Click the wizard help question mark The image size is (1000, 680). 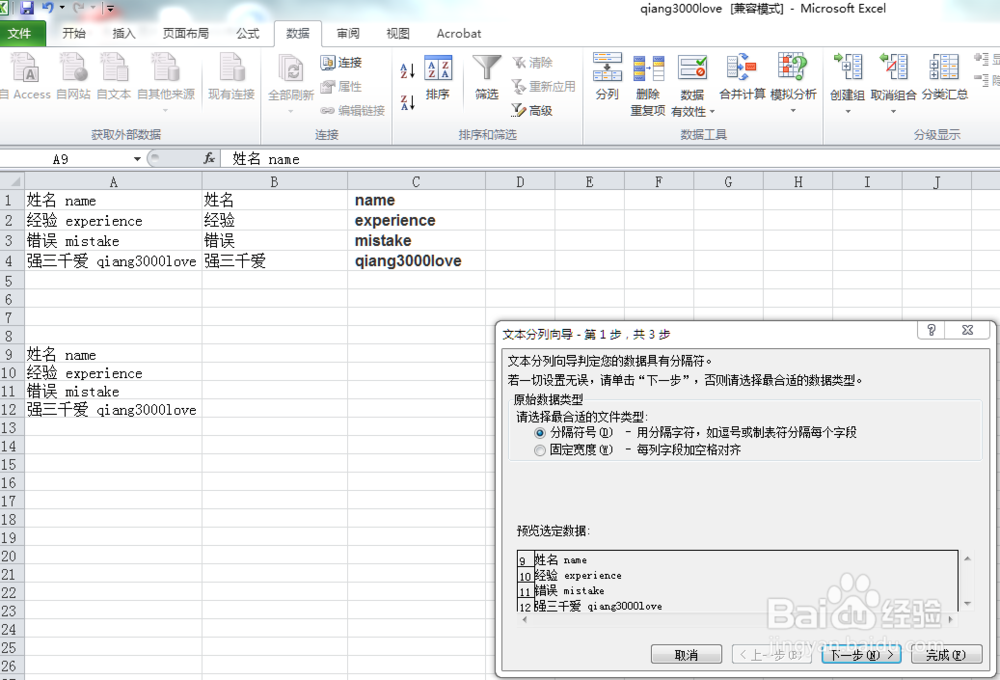pos(931,330)
